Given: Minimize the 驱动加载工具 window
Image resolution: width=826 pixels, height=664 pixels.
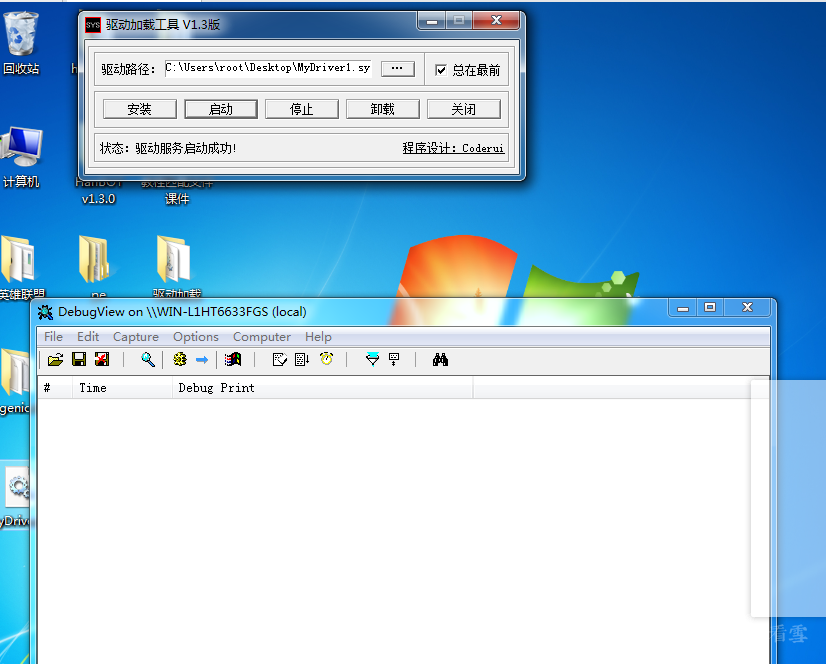Looking at the screenshot, I should (x=432, y=21).
